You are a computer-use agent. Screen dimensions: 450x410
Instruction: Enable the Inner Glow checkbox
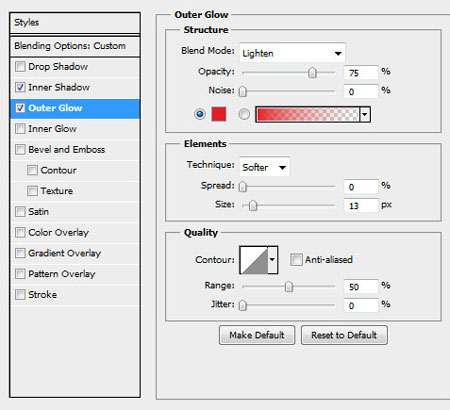tap(20, 129)
